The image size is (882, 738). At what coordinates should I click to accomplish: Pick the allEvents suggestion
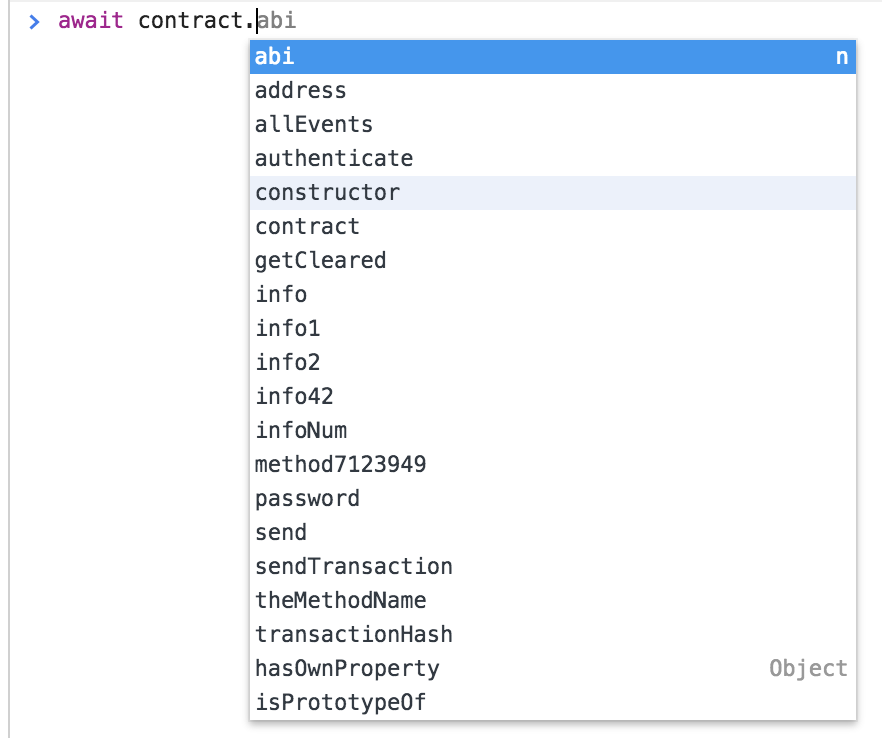(x=552, y=124)
